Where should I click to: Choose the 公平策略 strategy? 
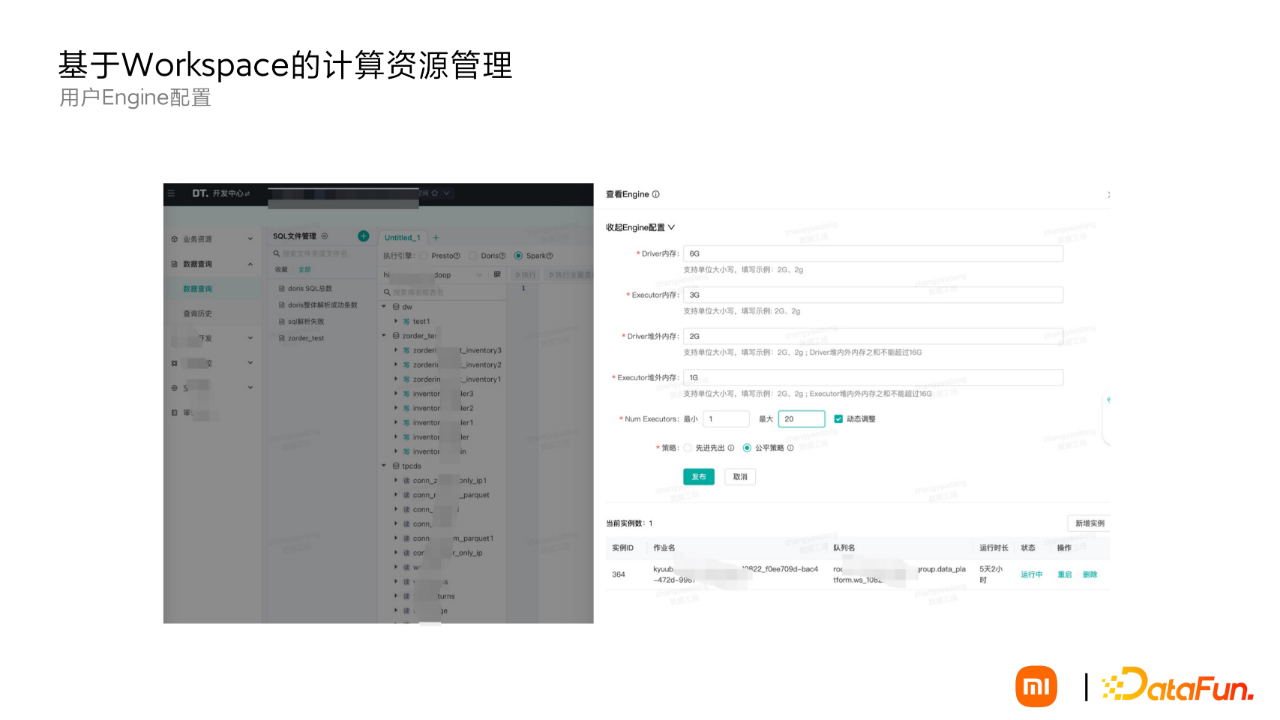coord(747,448)
